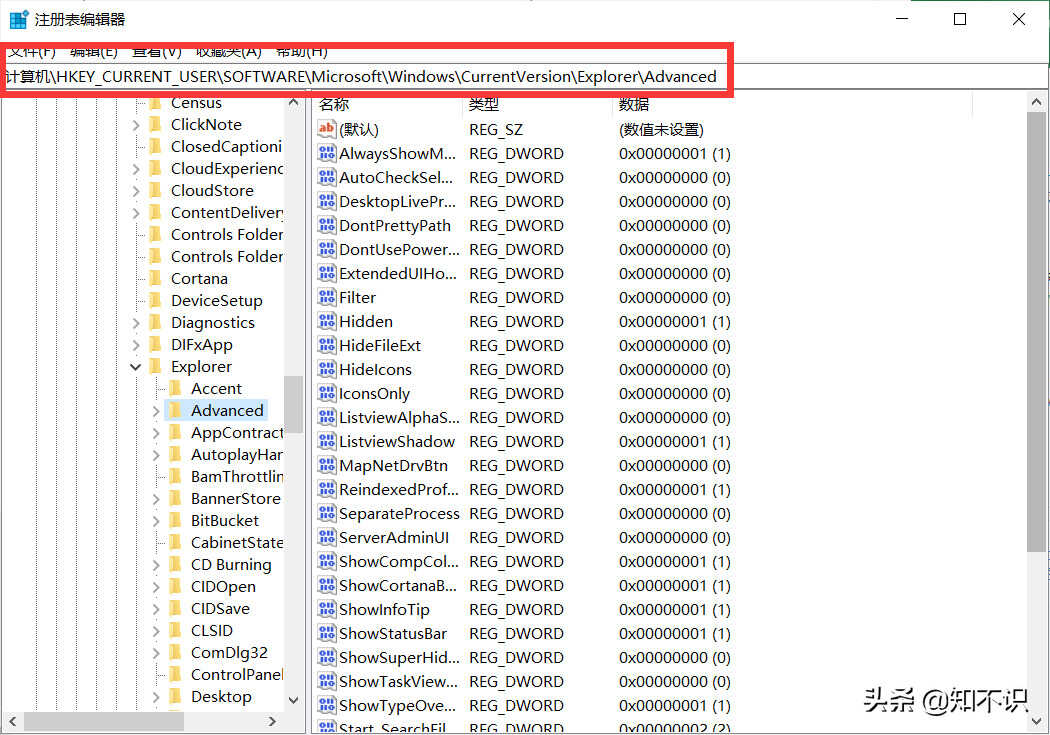Click the tree pane vertical scrollbar thumb
1050x735 pixels.
(293, 404)
